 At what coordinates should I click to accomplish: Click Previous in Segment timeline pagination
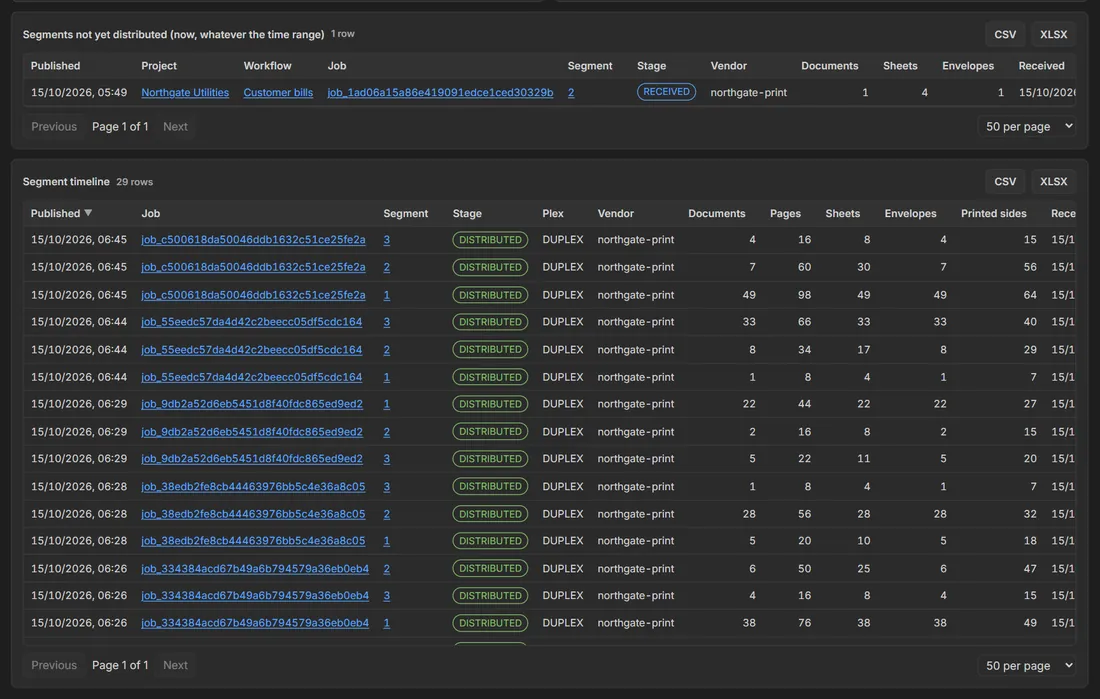click(54, 665)
